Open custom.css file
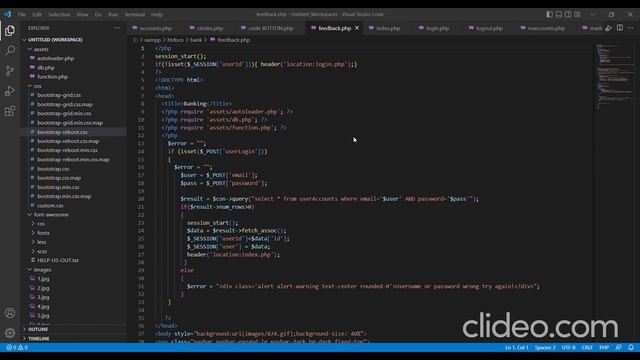This screenshot has height=360, width=640. (73, 205)
